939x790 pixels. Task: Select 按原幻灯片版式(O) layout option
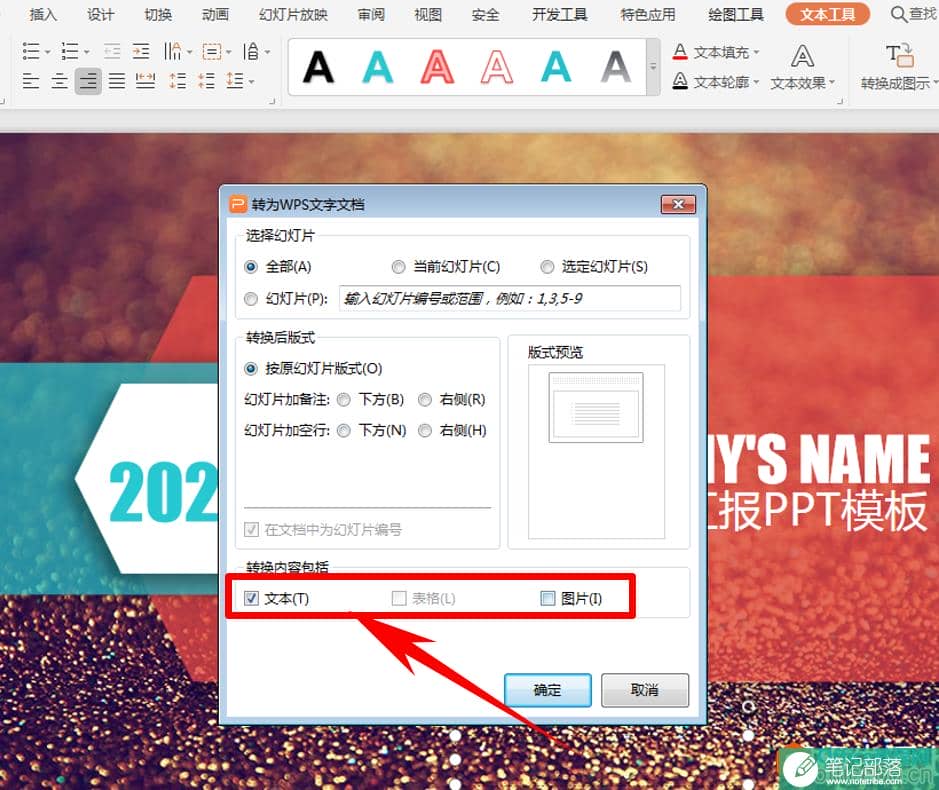pyautogui.click(x=251, y=368)
